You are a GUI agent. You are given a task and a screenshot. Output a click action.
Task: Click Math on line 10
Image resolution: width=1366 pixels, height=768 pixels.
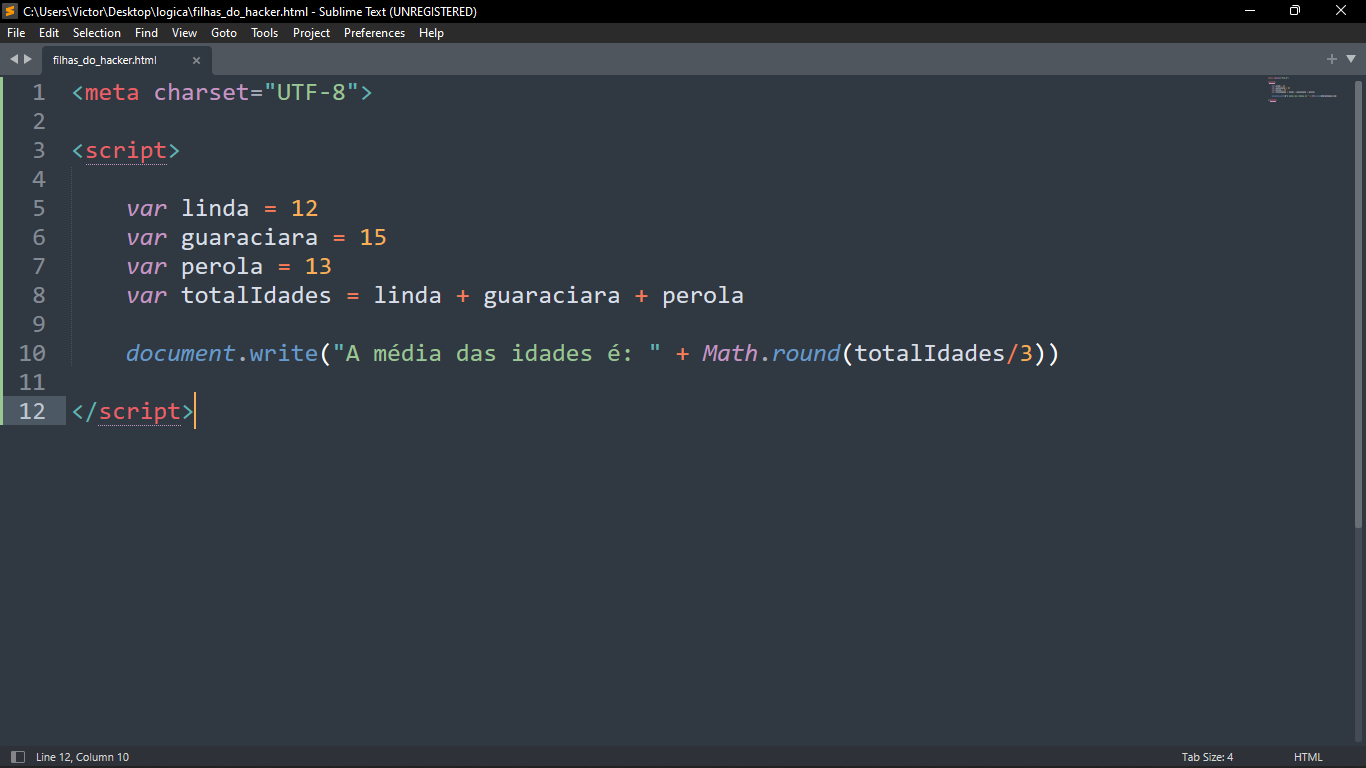pyautogui.click(x=730, y=353)
